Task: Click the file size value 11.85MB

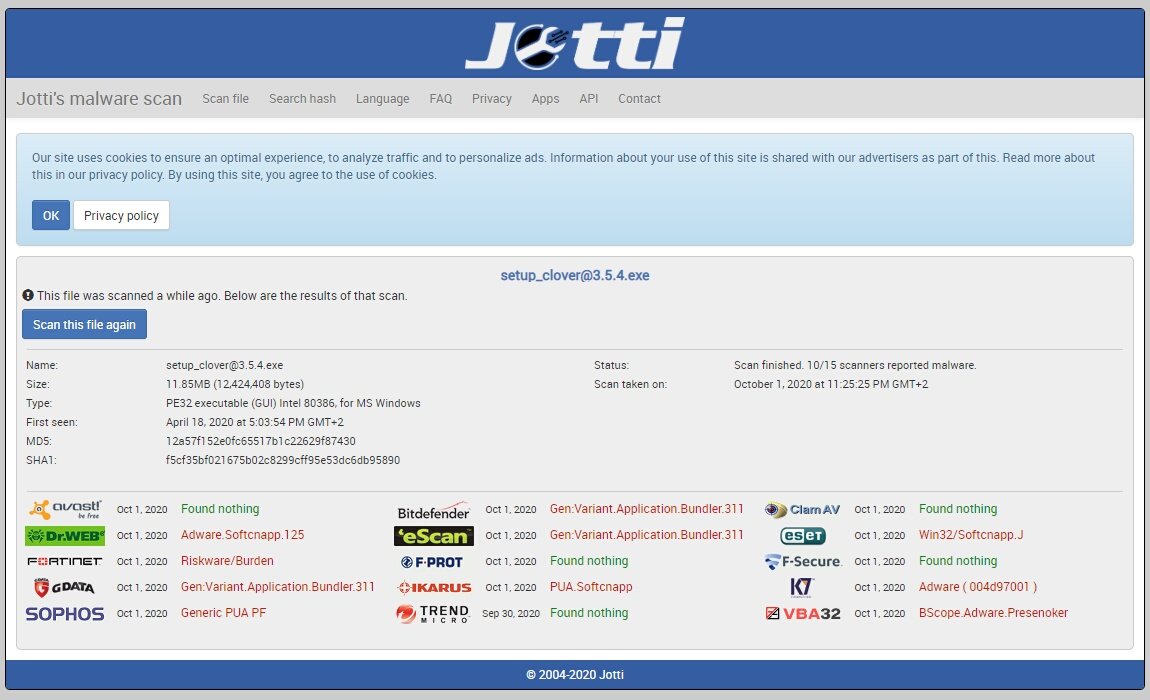Action: tap(235, 384)
